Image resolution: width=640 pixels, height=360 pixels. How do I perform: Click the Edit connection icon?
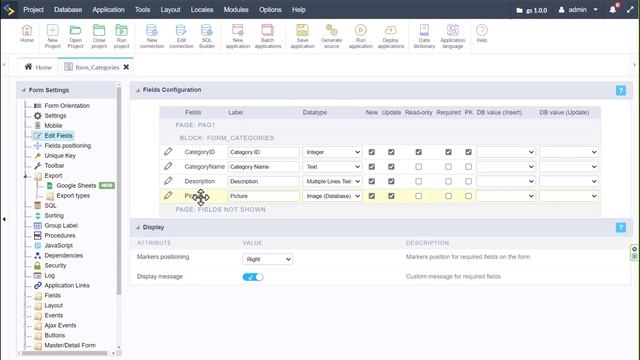[181, 36]
